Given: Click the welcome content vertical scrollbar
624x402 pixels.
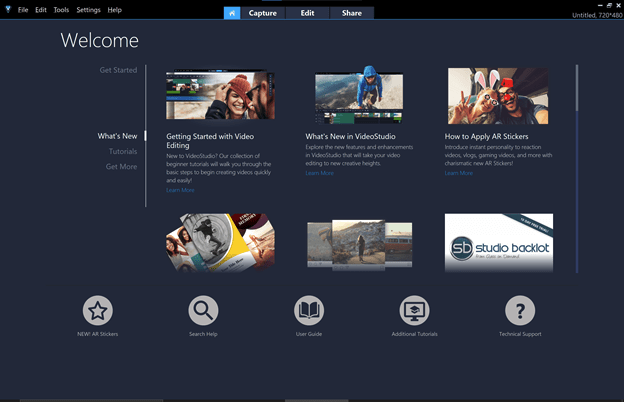Looking at the screenshot, I should pos(577,169).
